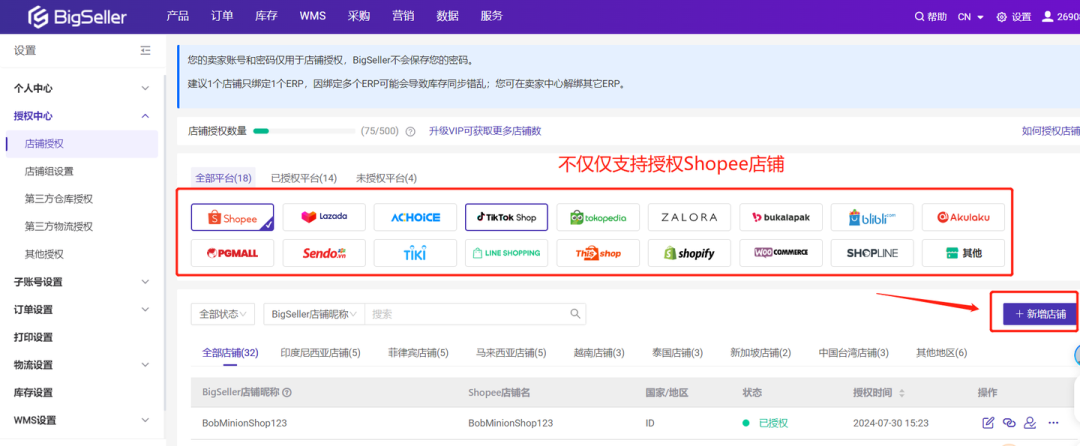Select the ACHOICE platform card
This screenshot has height=446, width=1080.
click(x=415, y=217)
